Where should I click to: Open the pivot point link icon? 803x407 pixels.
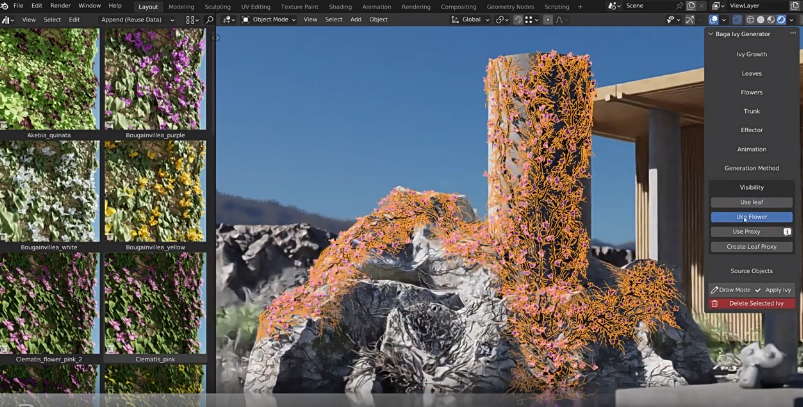pos(502,19)
